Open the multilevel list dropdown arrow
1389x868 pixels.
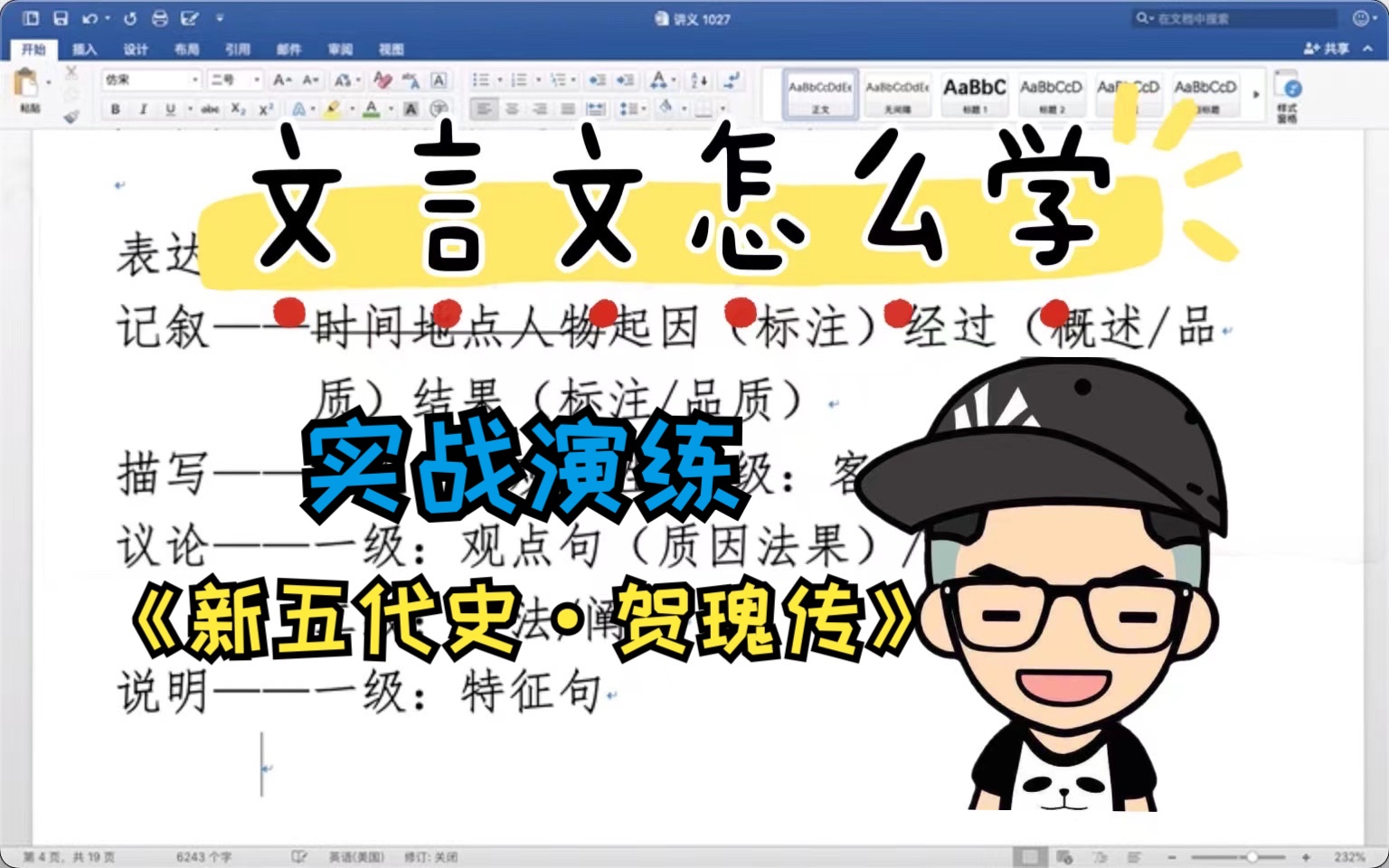tap(574, 80)
